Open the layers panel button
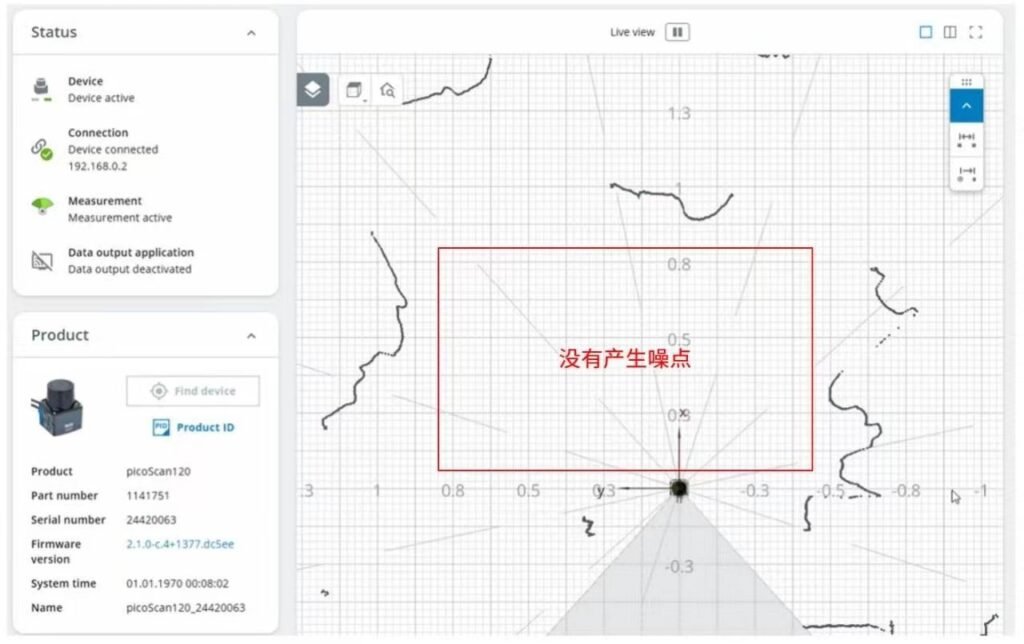The width and height of the screenshot is (1024, 644). (313, 90)
